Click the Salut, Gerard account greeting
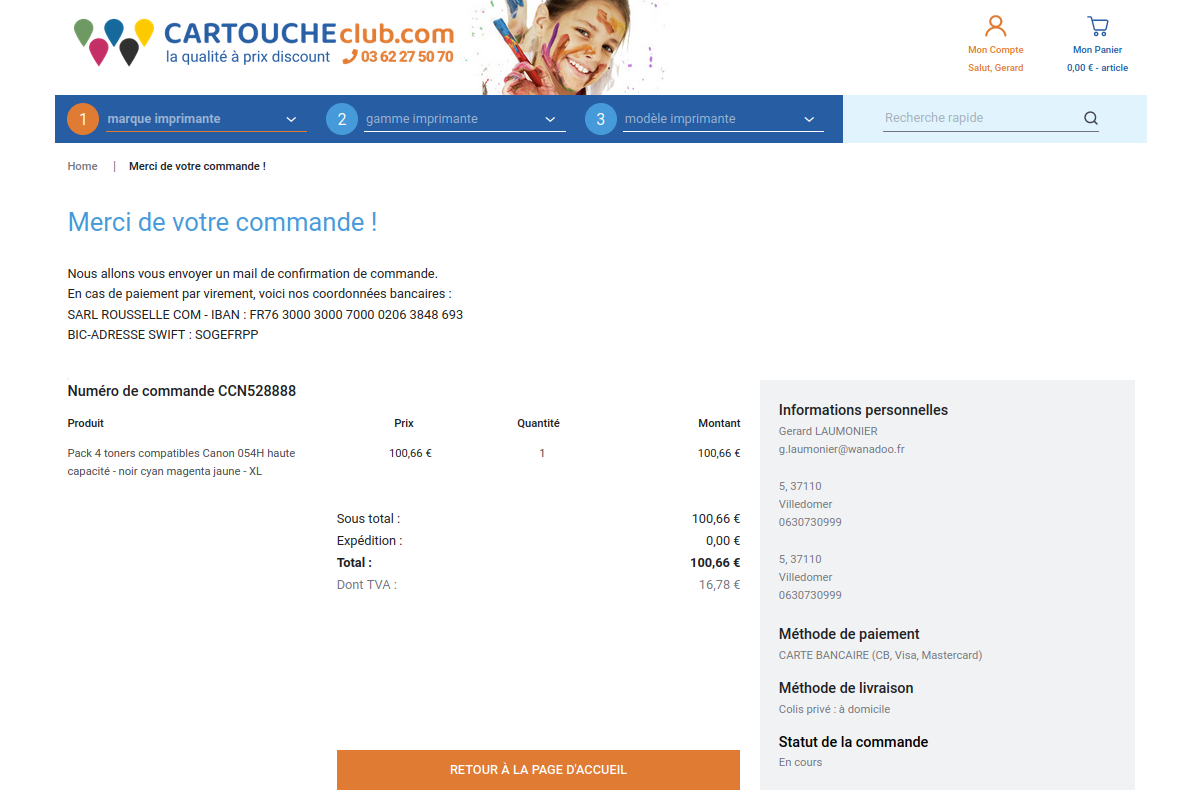 pyautogui.click(x=995, y=68)
